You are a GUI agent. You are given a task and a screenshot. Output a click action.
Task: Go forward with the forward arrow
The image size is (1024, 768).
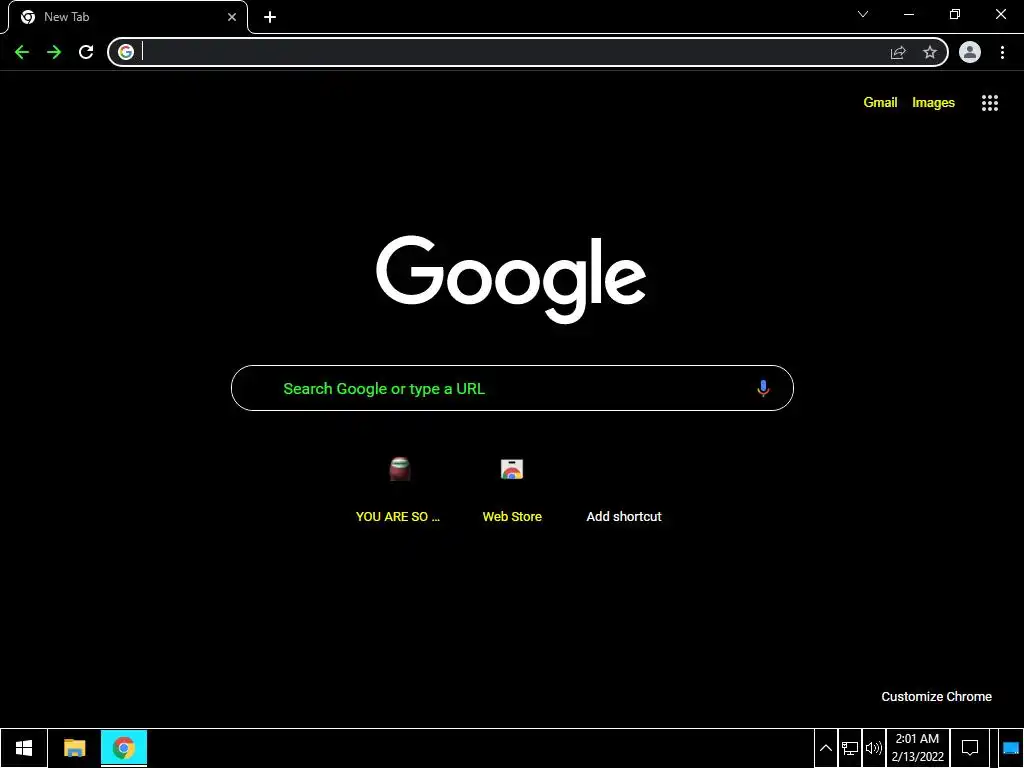[x=54, y=52]
